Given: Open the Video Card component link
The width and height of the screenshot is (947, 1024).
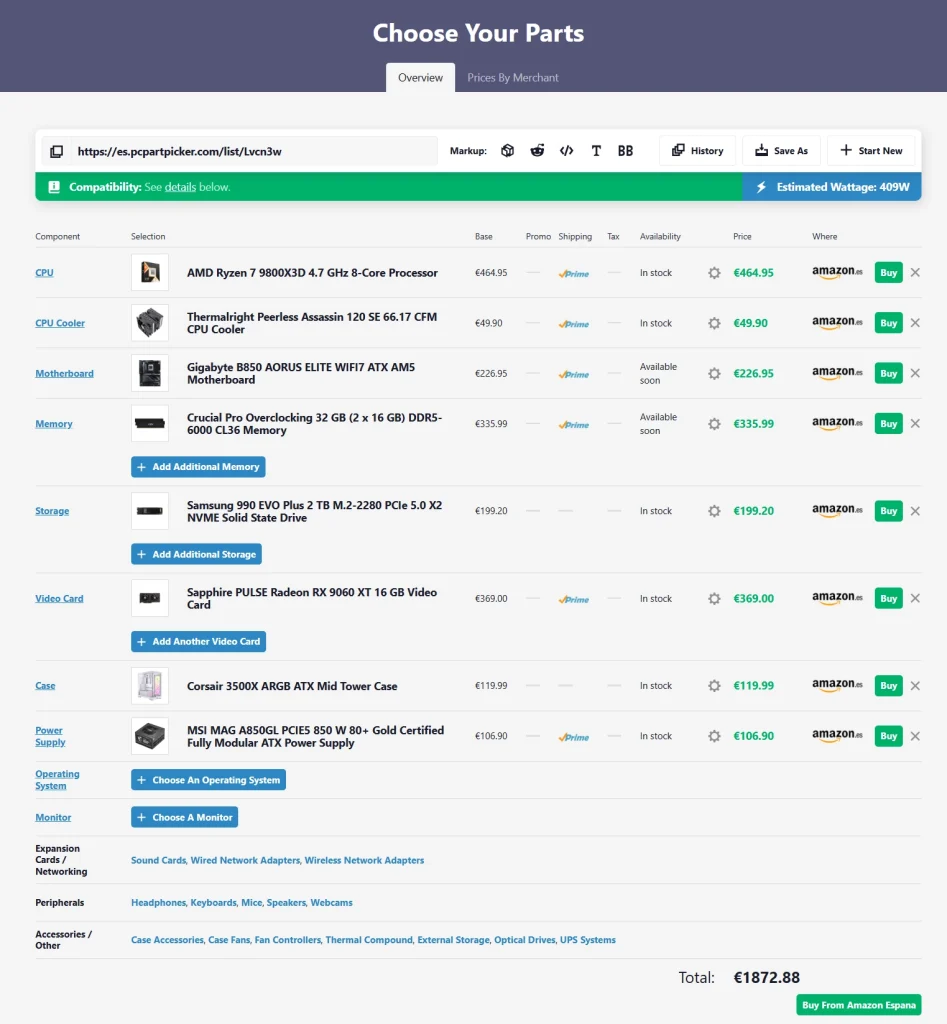Looking at the screenshot, I should (x=59, y=599).
